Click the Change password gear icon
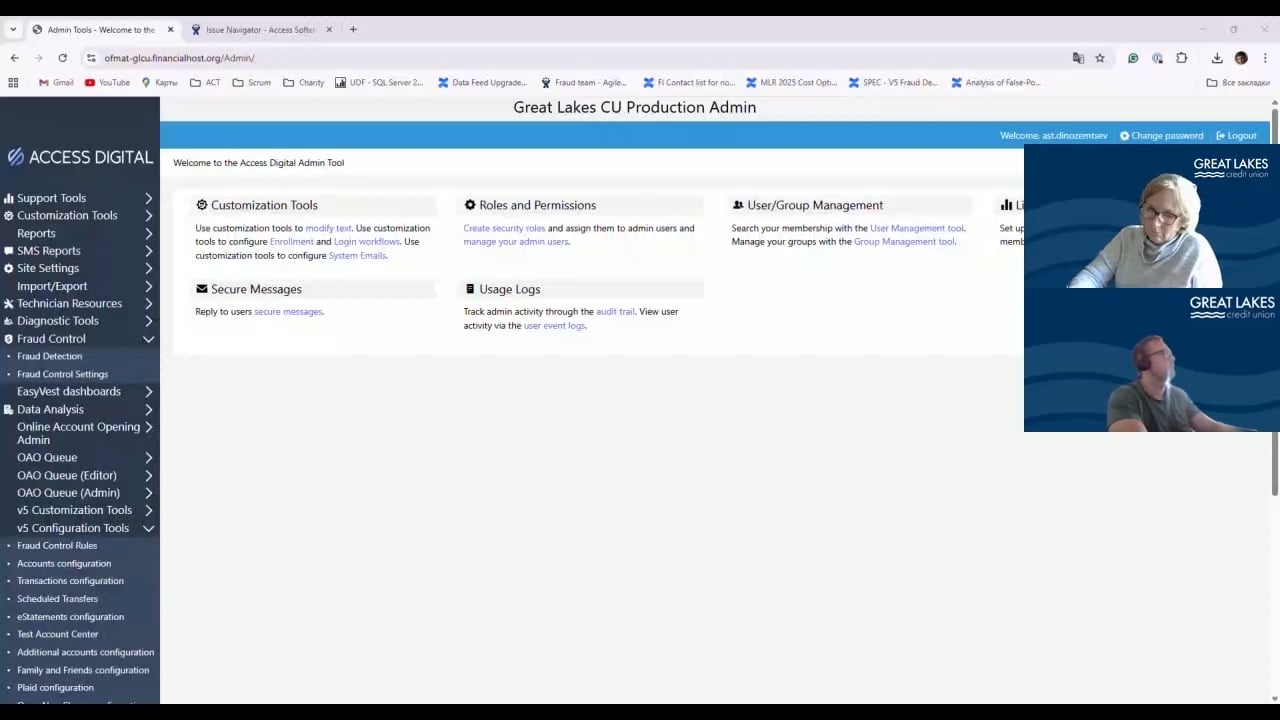1280x720 pixels. click(1124, 136)
